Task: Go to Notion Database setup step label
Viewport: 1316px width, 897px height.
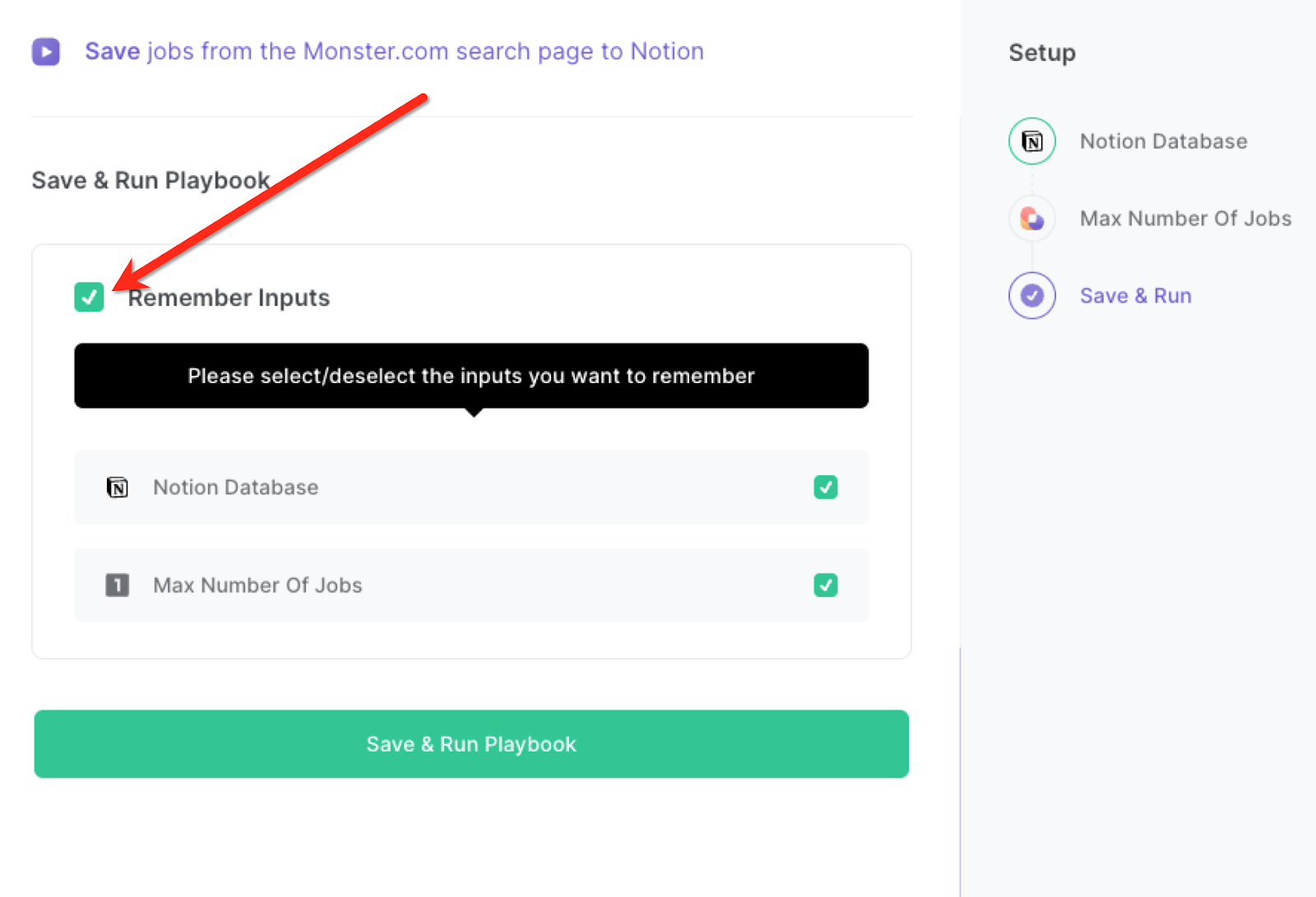Action: 1163,141
